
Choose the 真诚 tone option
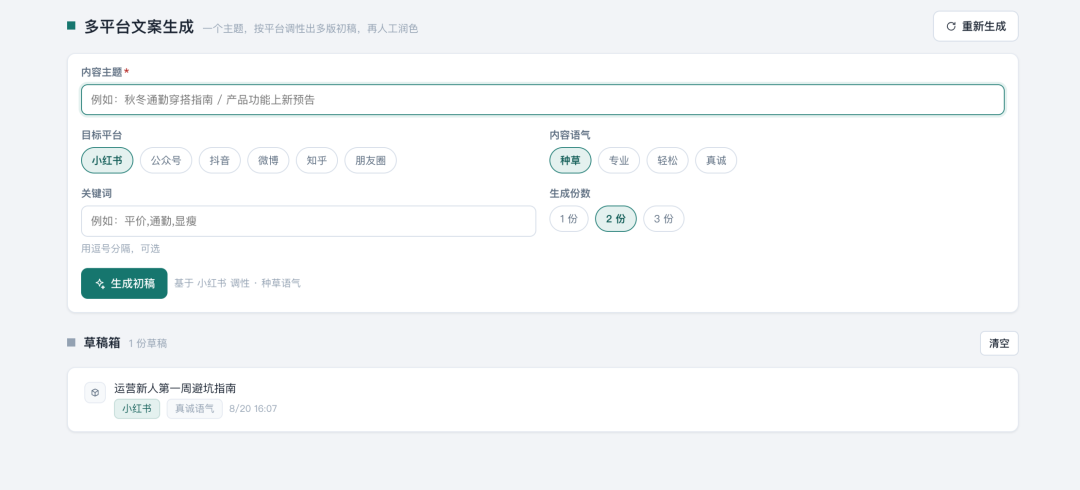pyautogui.click(x=716, y=161)
